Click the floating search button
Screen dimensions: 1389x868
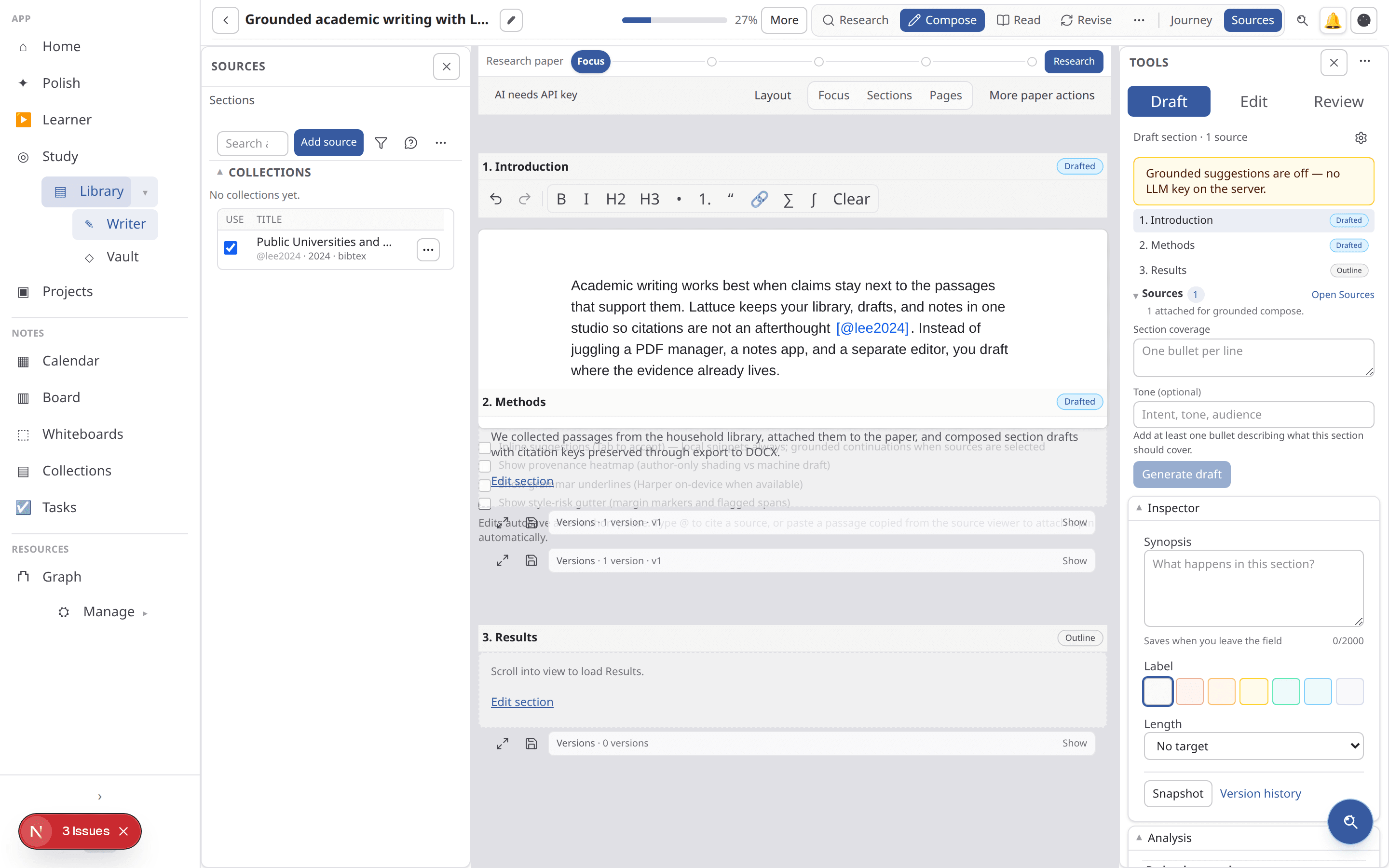click(x=1350, y=822)
